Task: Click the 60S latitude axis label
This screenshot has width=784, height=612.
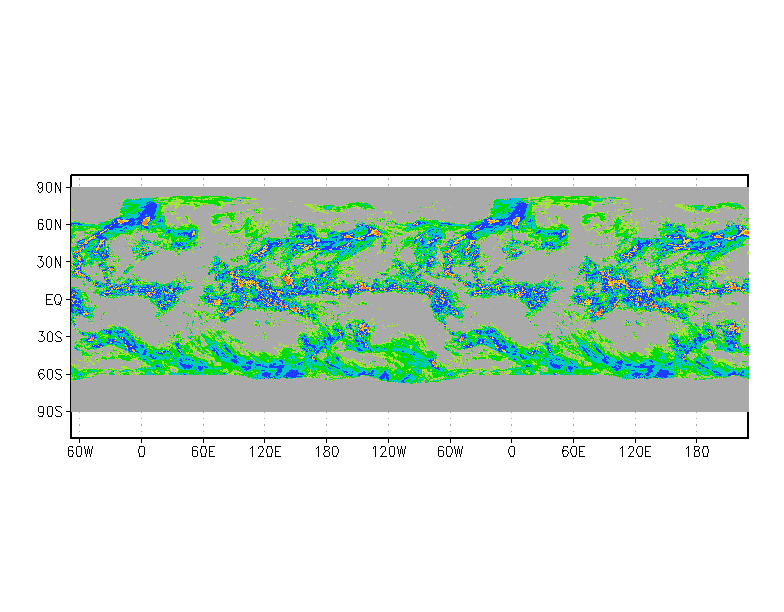Action: pyautogui.click(x=50, y=374)
